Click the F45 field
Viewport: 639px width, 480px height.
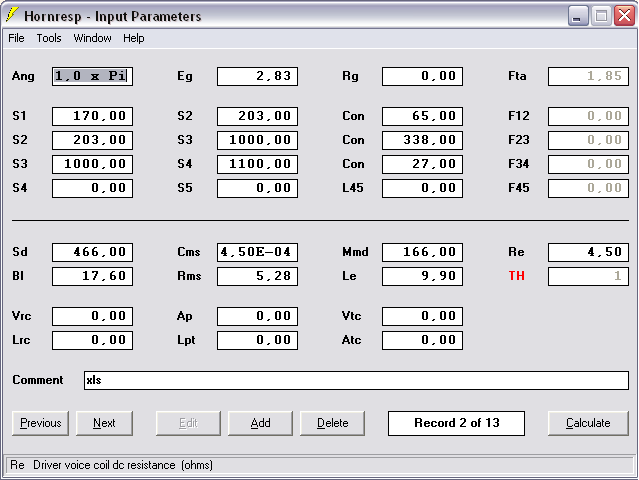[x=588, y=188]
